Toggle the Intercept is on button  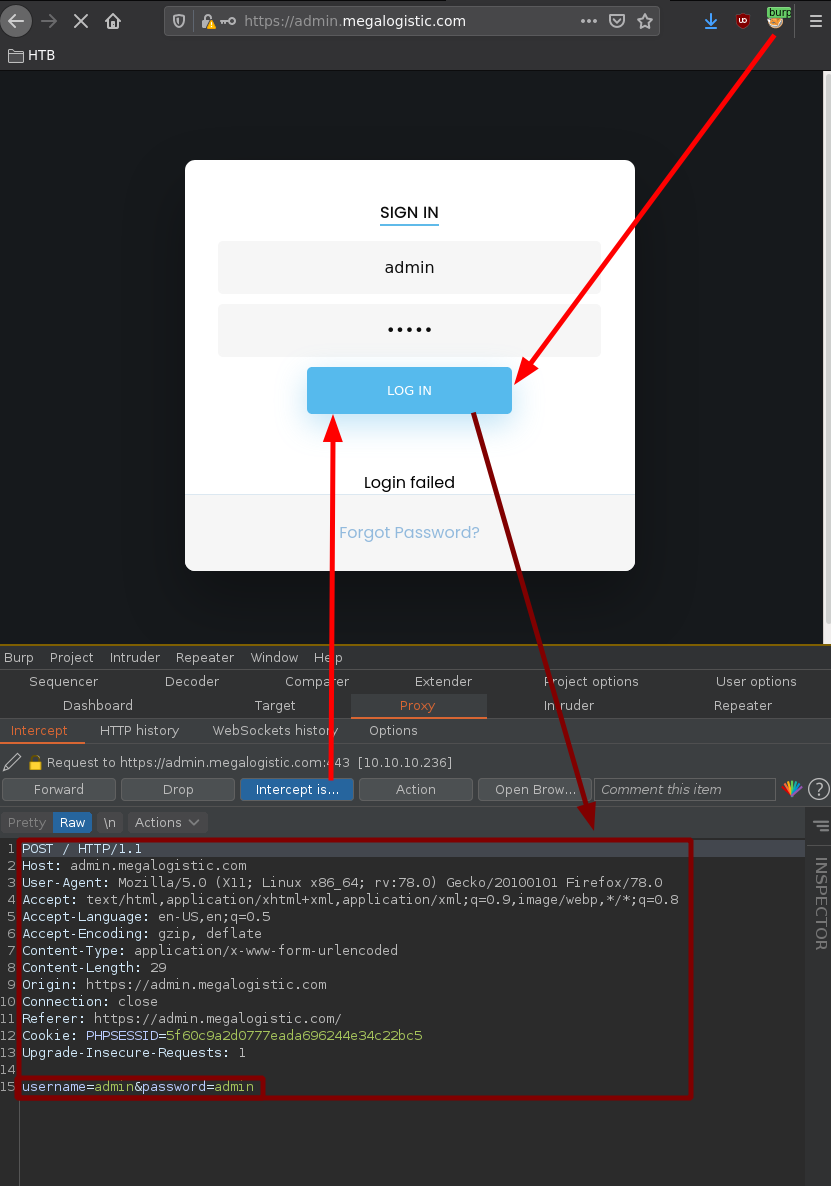click(x=297, y=789)
